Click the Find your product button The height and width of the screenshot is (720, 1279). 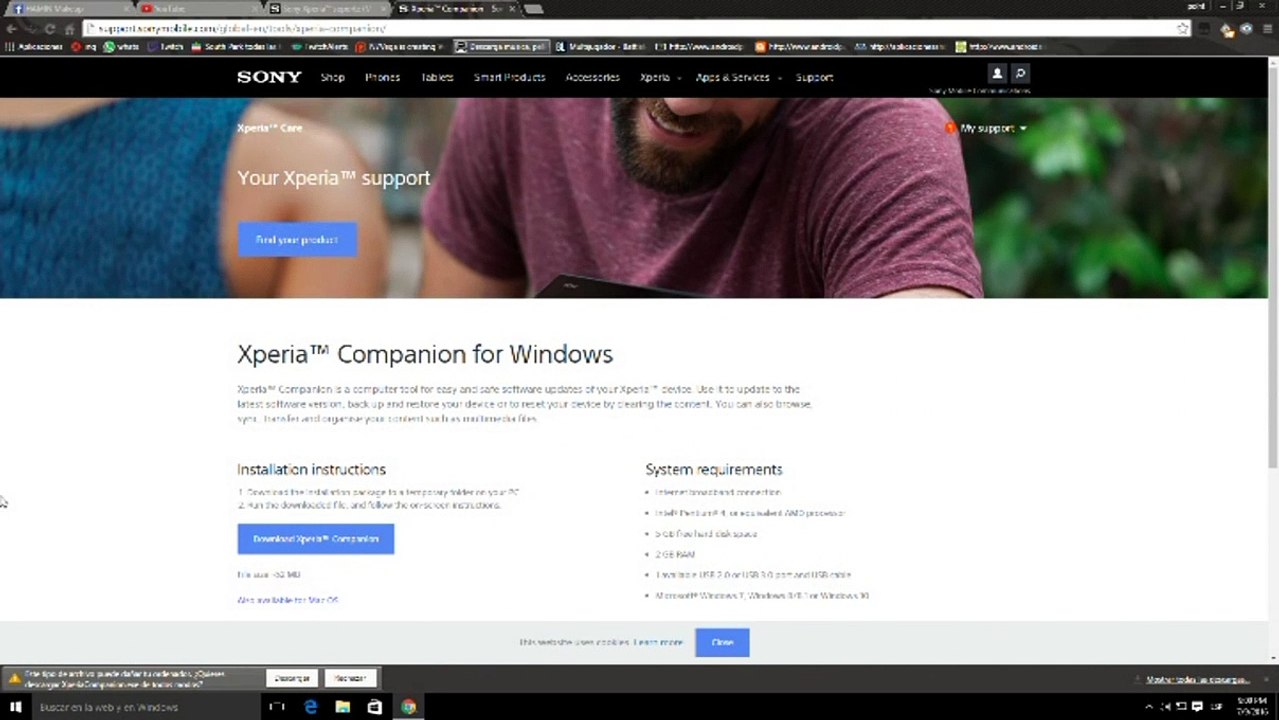[297, 240]
